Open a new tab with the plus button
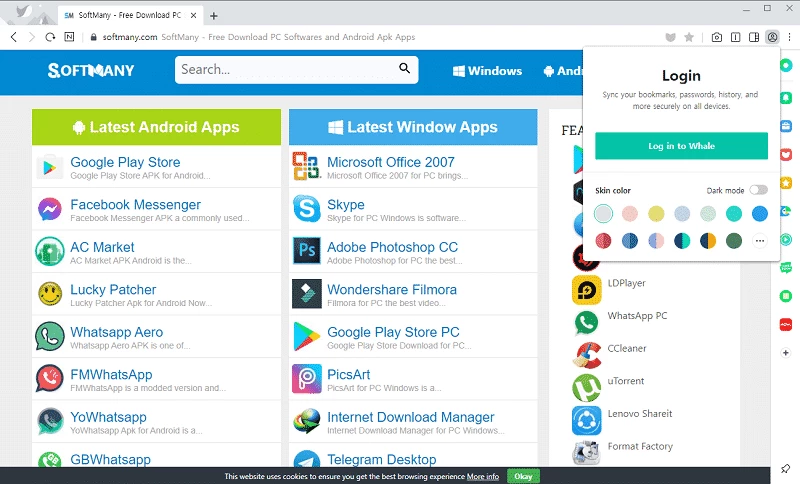This screenshot has width=800, height=484. tap(214, 16)
